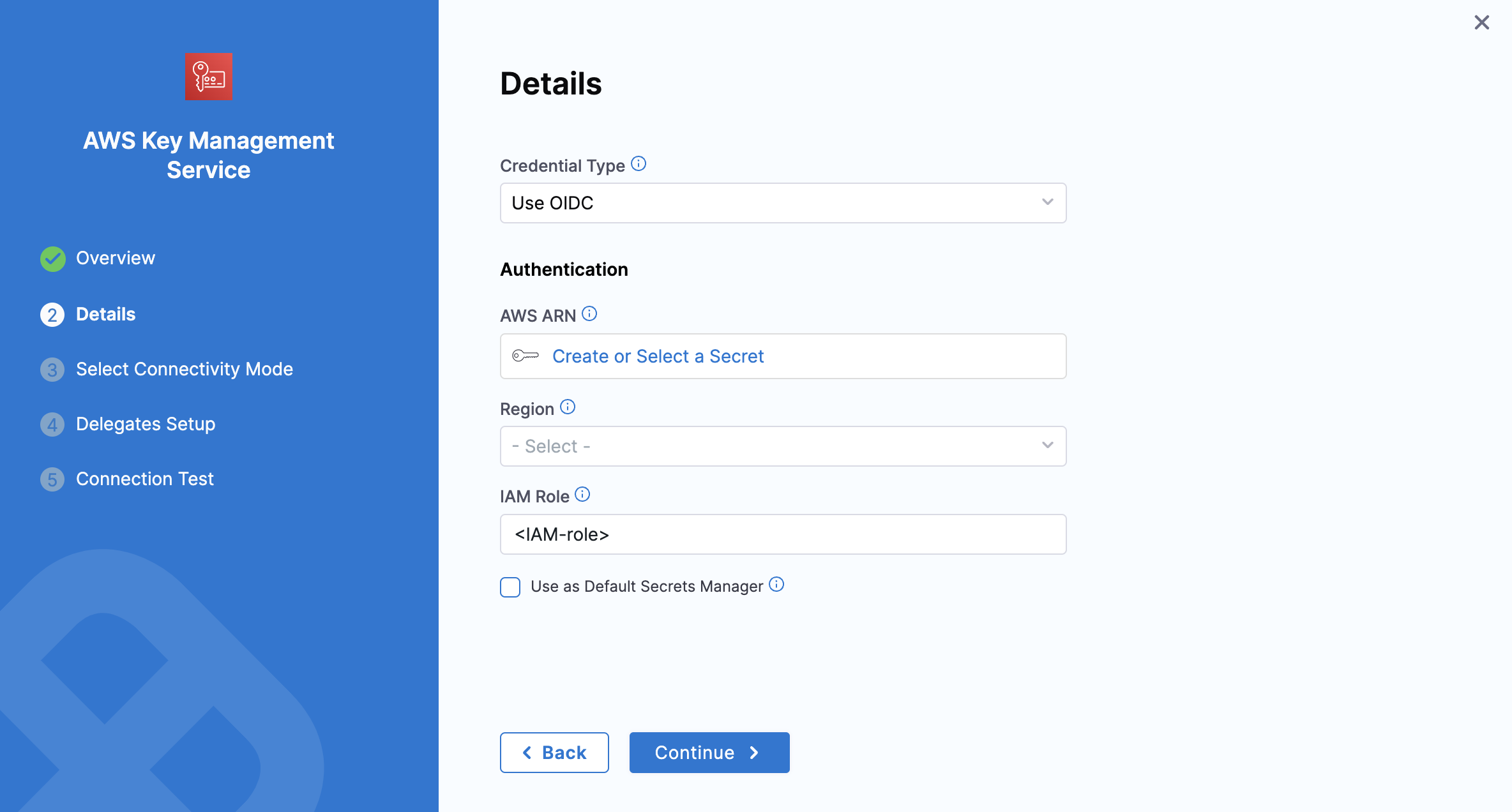Click the Connection Test step icon
This screenshot has width=1512, height=812.
(51, 479)
